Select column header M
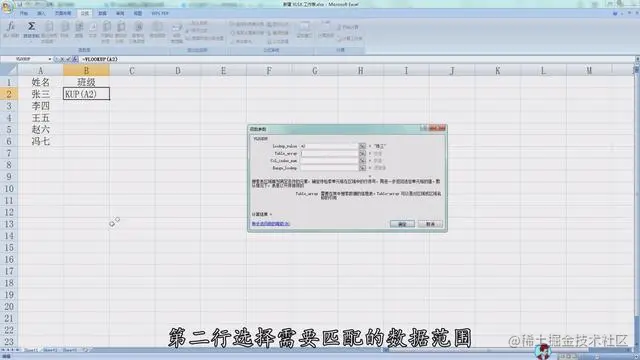Image resolution: width=640 pixels, height=360 pixels. tap(589, 71)
